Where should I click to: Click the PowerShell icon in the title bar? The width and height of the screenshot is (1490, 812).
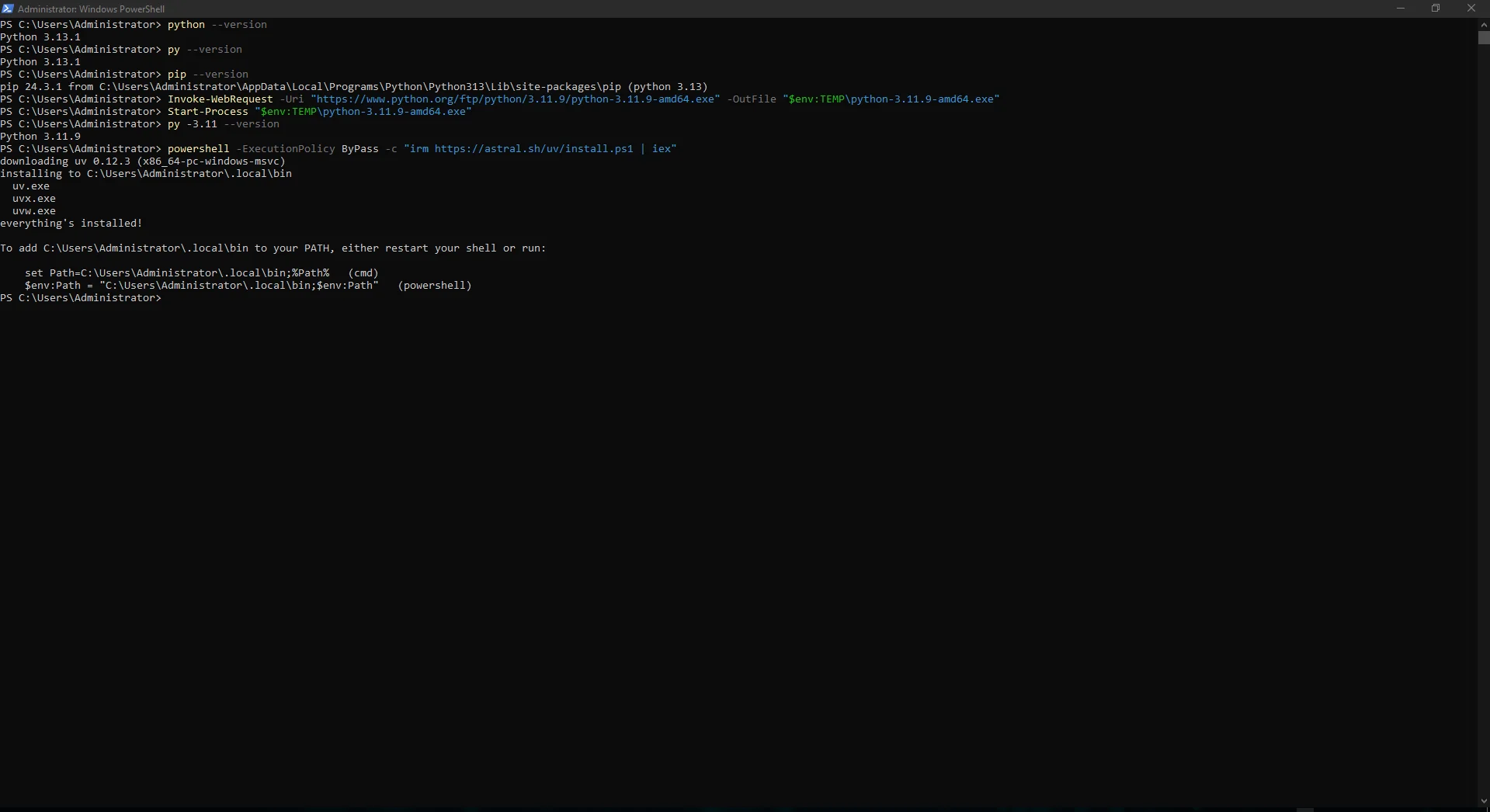click(x=8, y=9)
